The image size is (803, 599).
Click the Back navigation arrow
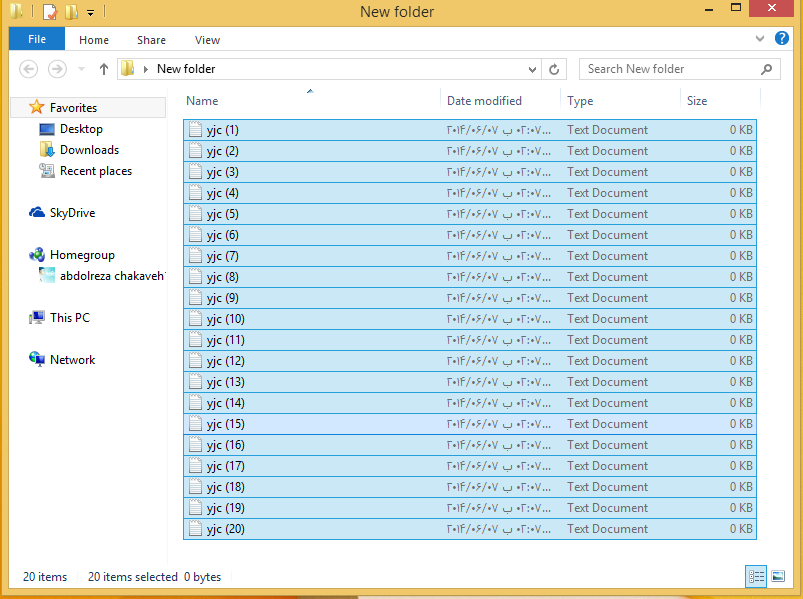[29, 69]
